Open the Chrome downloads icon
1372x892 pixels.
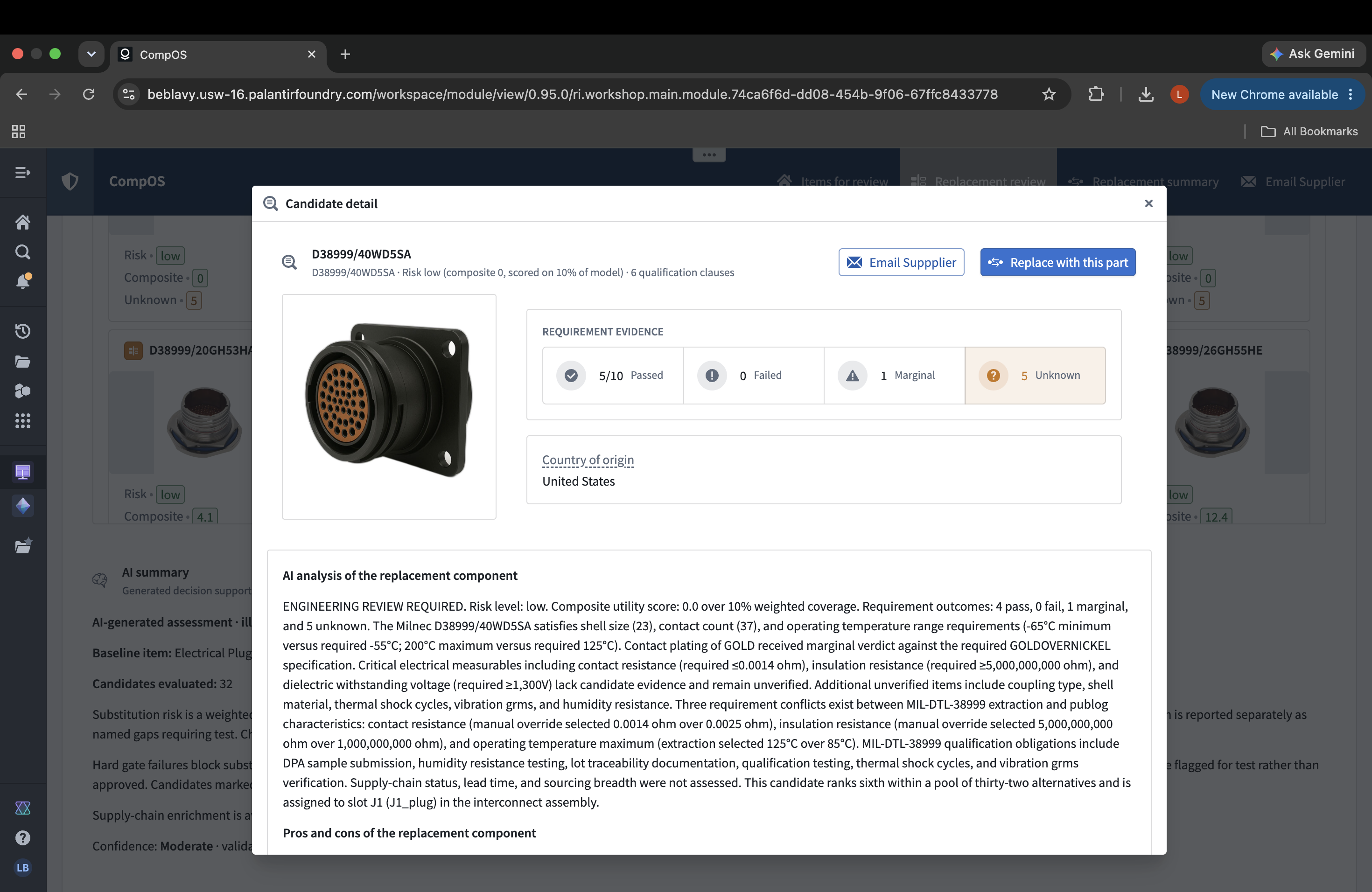click(1146, 94)
